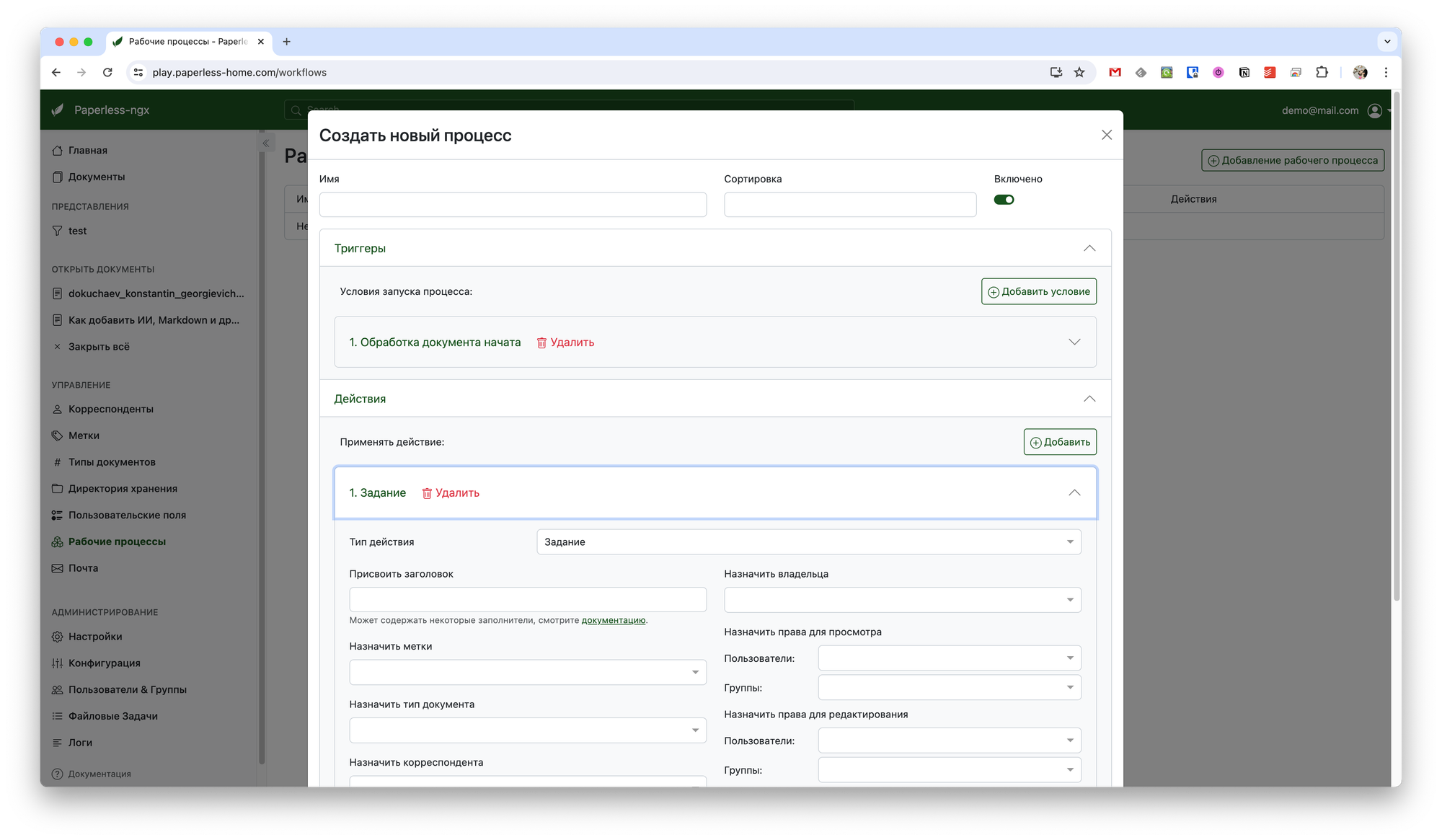Screen dimensions: 1442x840
Task: Open Корреспонденты in the sidebar
Action: click(x=110, y=409)
